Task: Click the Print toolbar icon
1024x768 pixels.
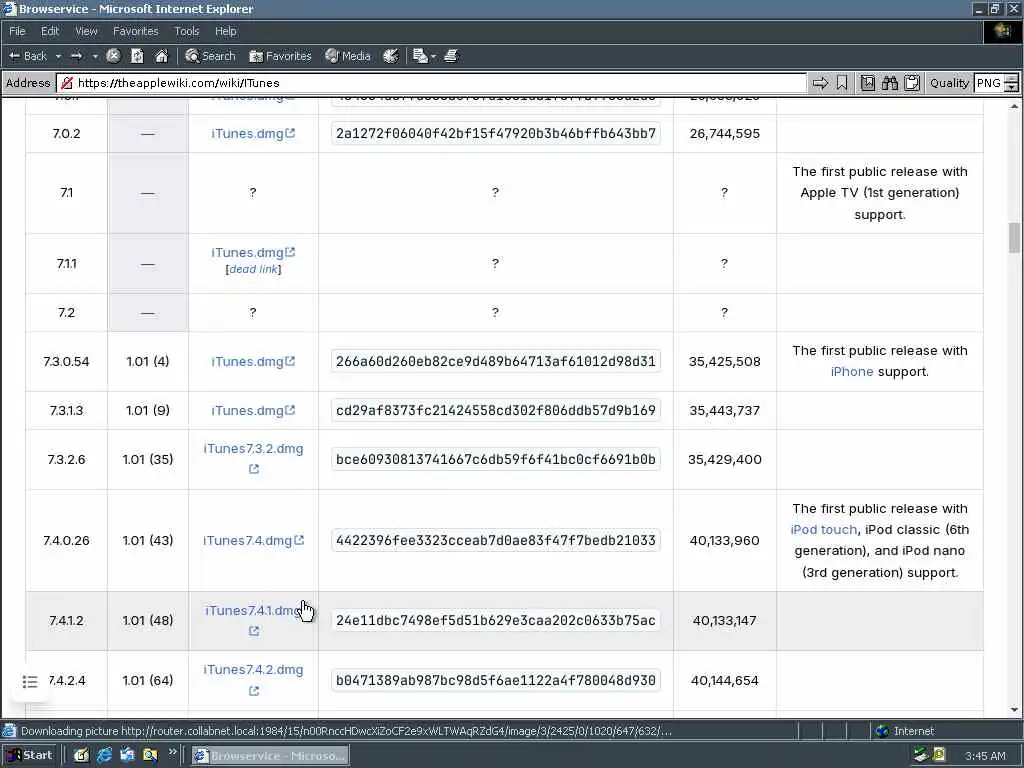Action: tap(451, 56)
